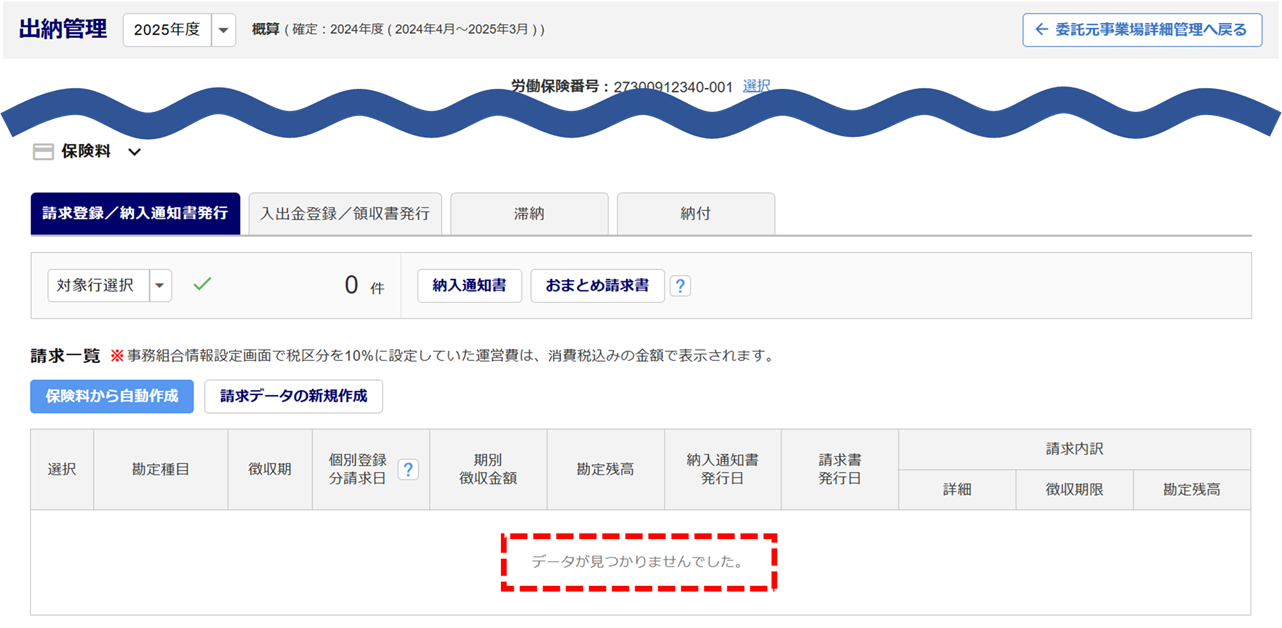Click the 徴収期限 column header
The image size is (1282, 628).
click(1074, 490)
